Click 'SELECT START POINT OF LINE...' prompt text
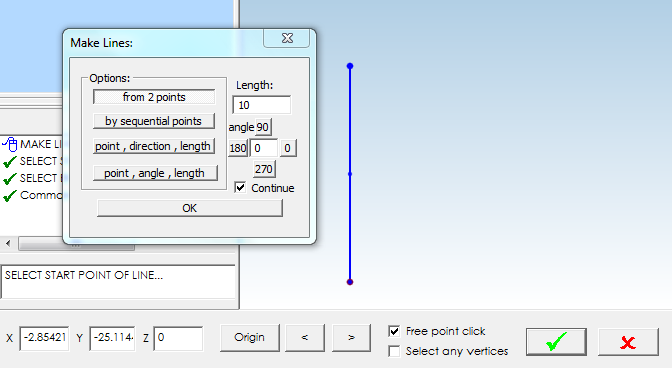This screenshot has height=368, width=672. pos(84,275)
